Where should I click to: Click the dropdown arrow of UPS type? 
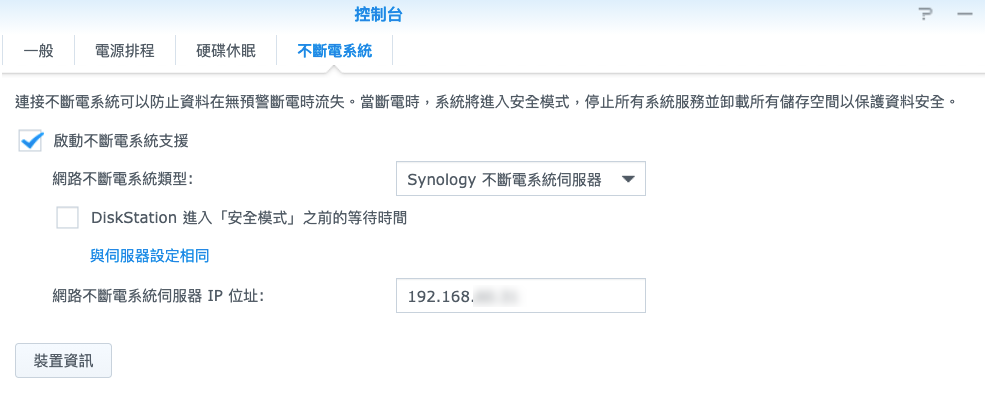coord(628,180)
